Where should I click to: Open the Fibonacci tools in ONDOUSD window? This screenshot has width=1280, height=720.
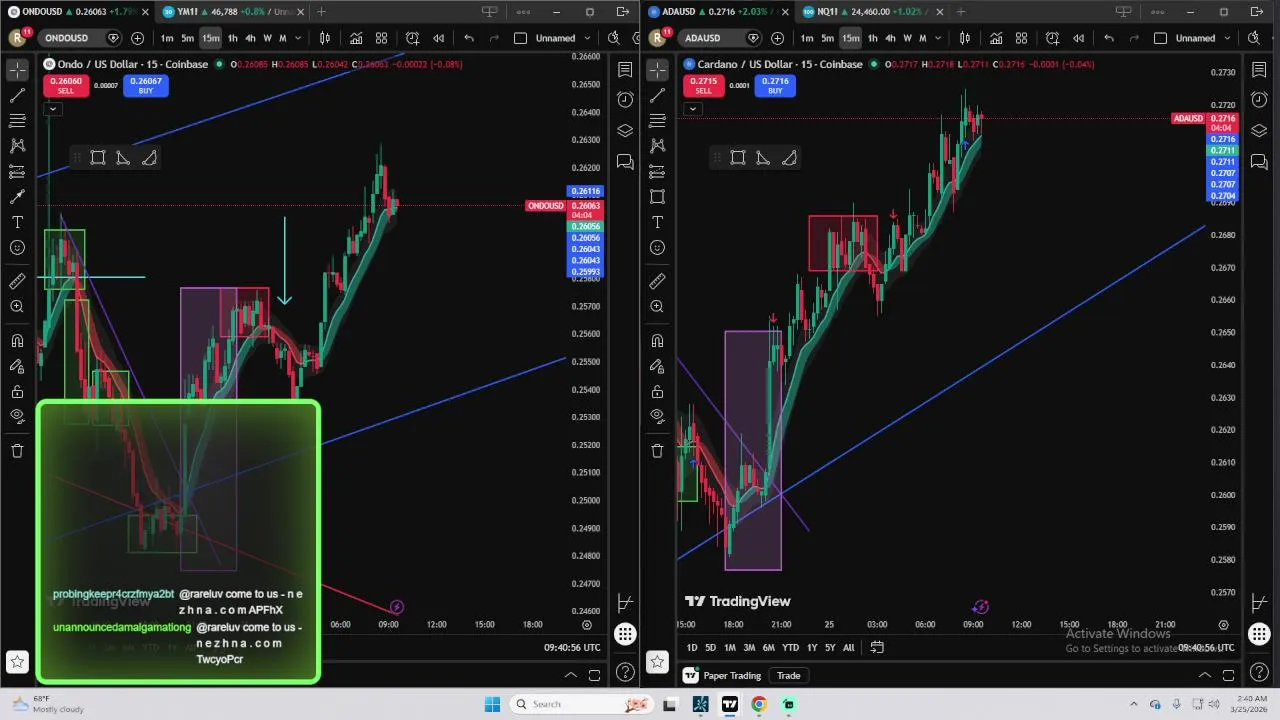(17, 120)
